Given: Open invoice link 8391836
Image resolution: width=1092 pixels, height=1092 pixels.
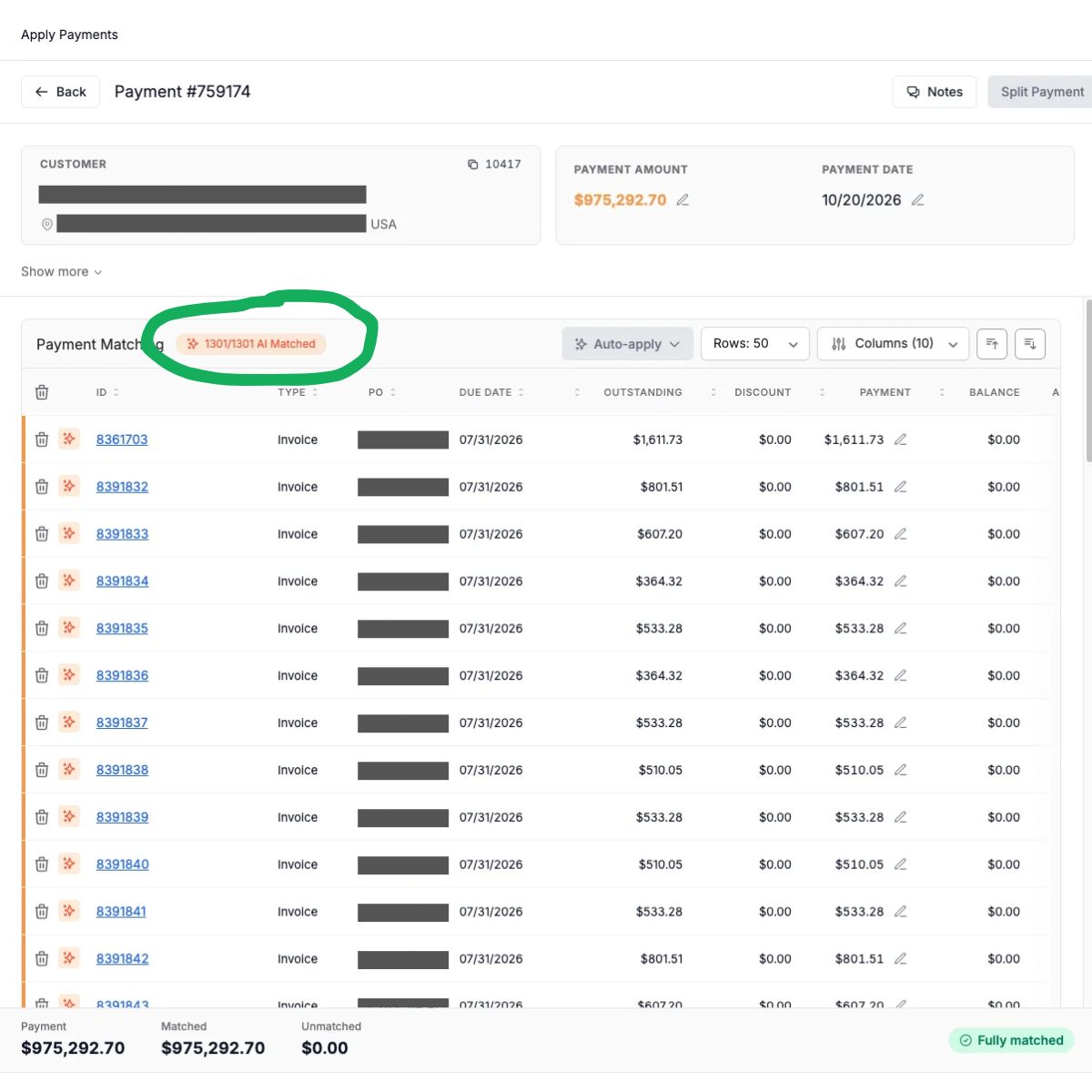Looking at the screenshot, I should click(122, 675).
